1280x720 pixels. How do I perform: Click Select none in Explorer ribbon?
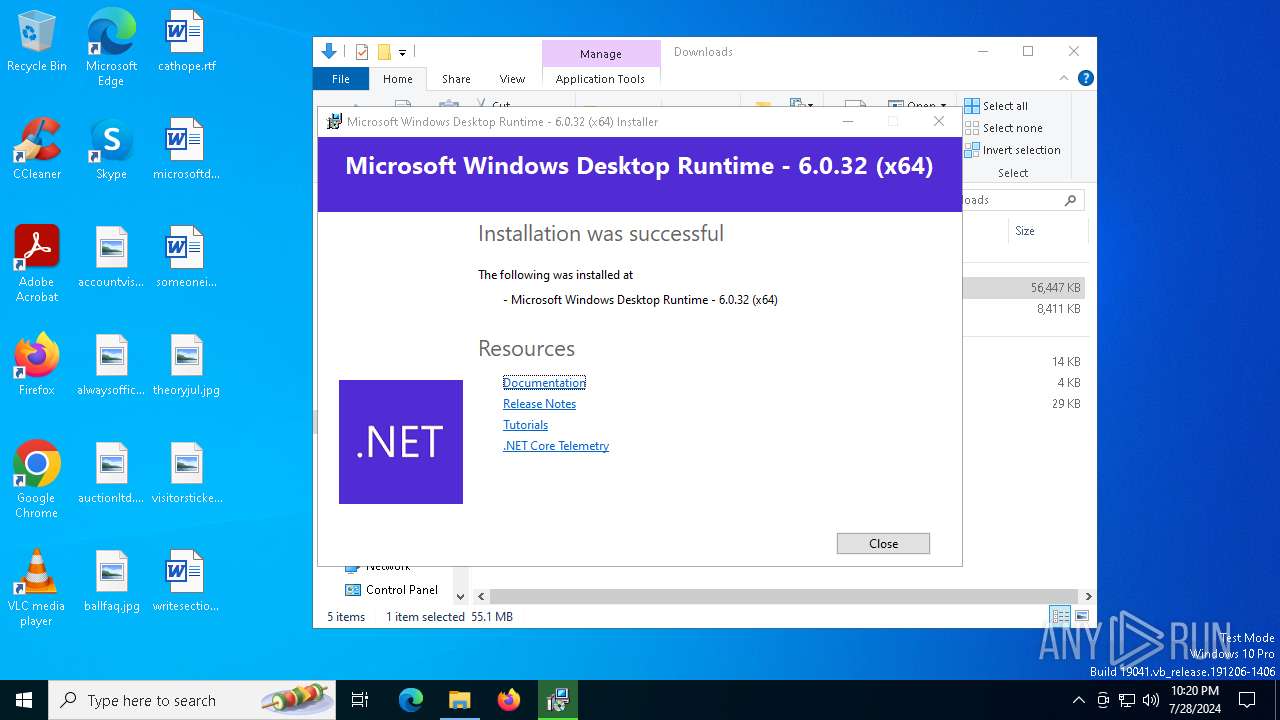tap(1003, 128)
